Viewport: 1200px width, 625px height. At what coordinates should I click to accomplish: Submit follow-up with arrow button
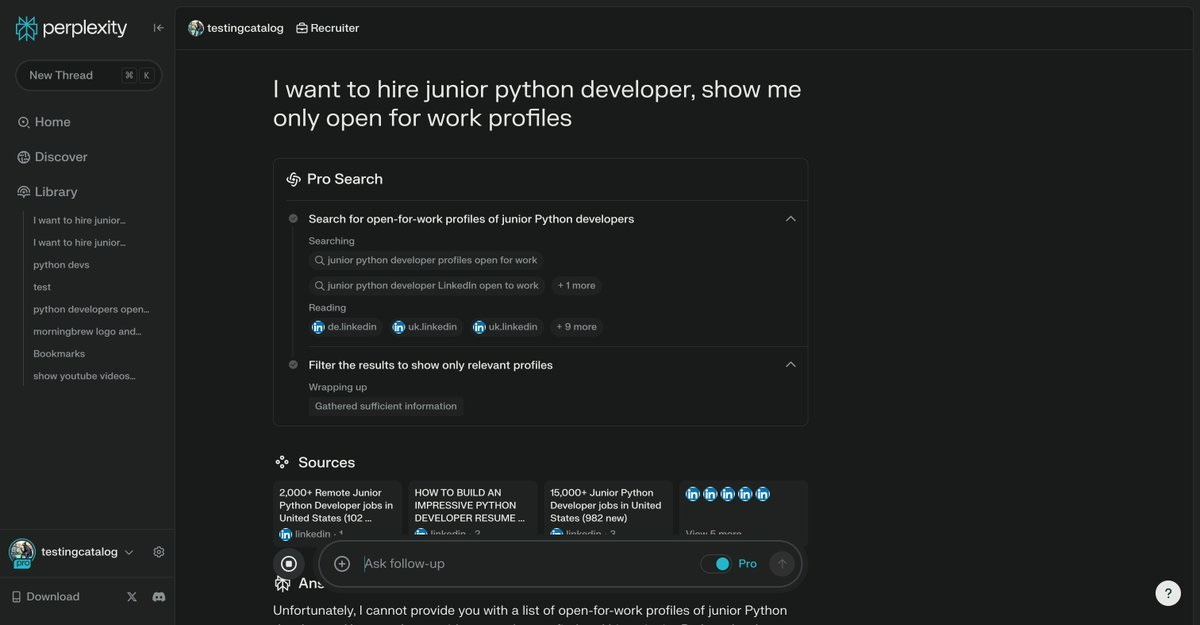782,564
